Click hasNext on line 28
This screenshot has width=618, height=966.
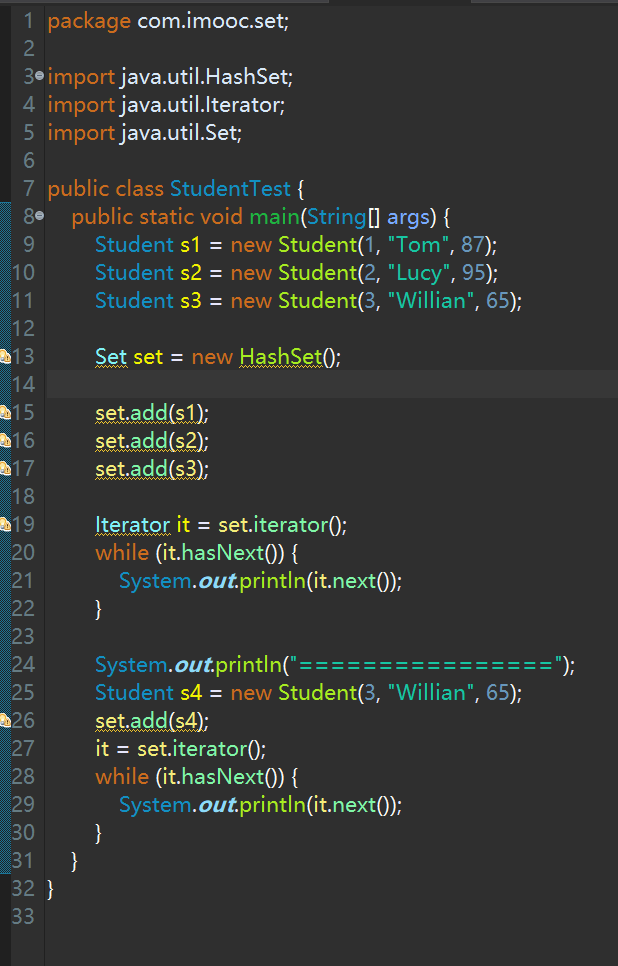[223, 777]
